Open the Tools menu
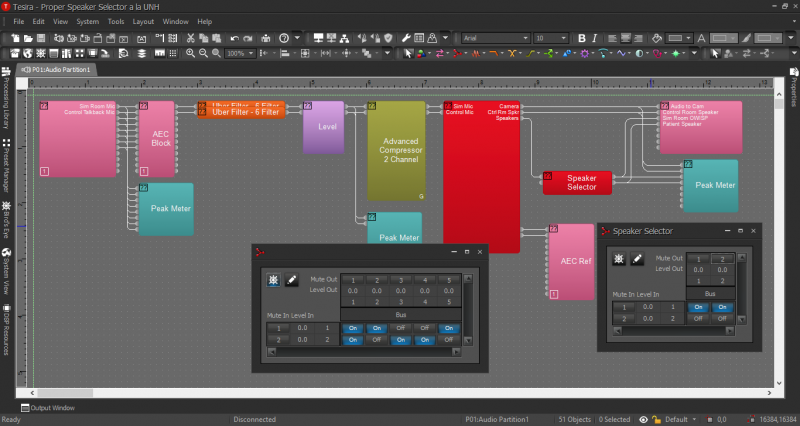The image size is (800, 426). point(116,21)
